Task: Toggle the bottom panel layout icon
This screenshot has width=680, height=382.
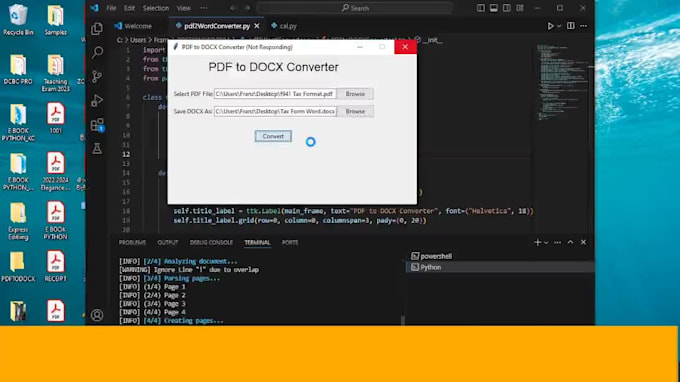Action: coord(494,8)
